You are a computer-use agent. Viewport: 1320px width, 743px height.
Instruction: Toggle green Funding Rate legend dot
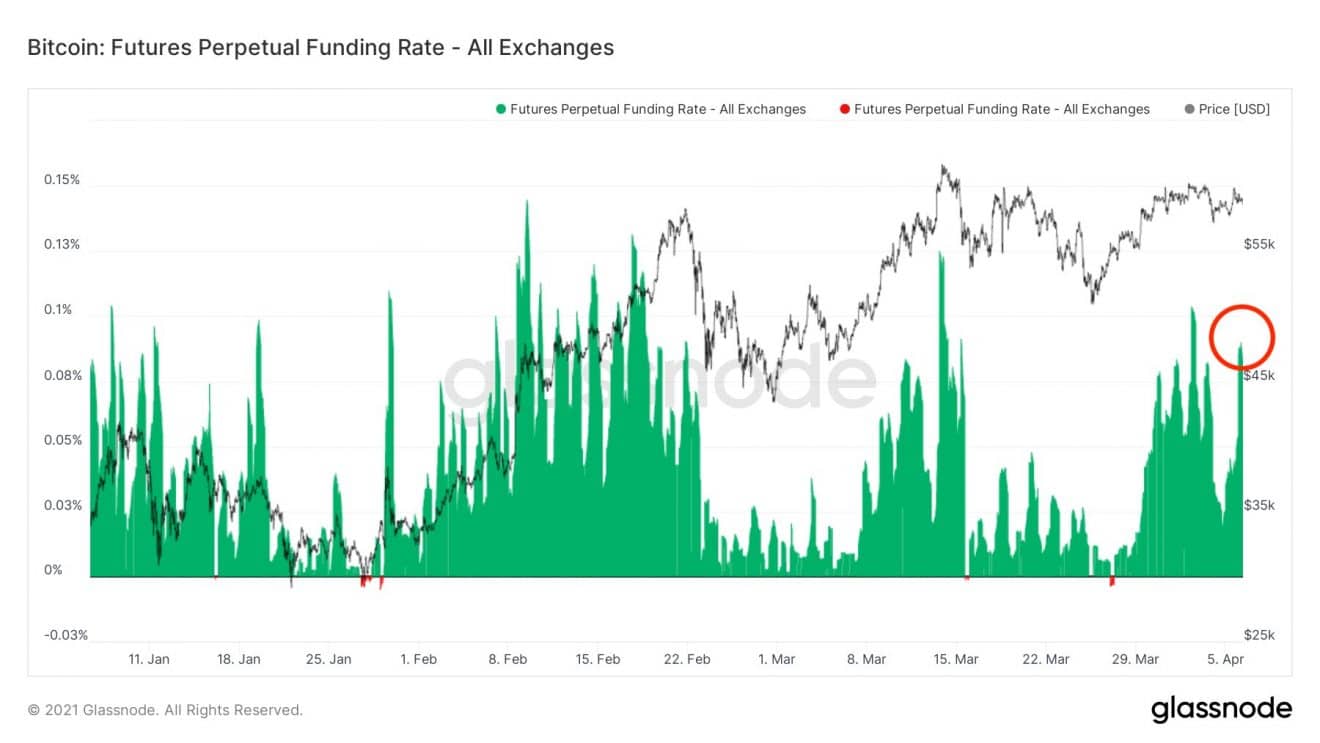501,109
